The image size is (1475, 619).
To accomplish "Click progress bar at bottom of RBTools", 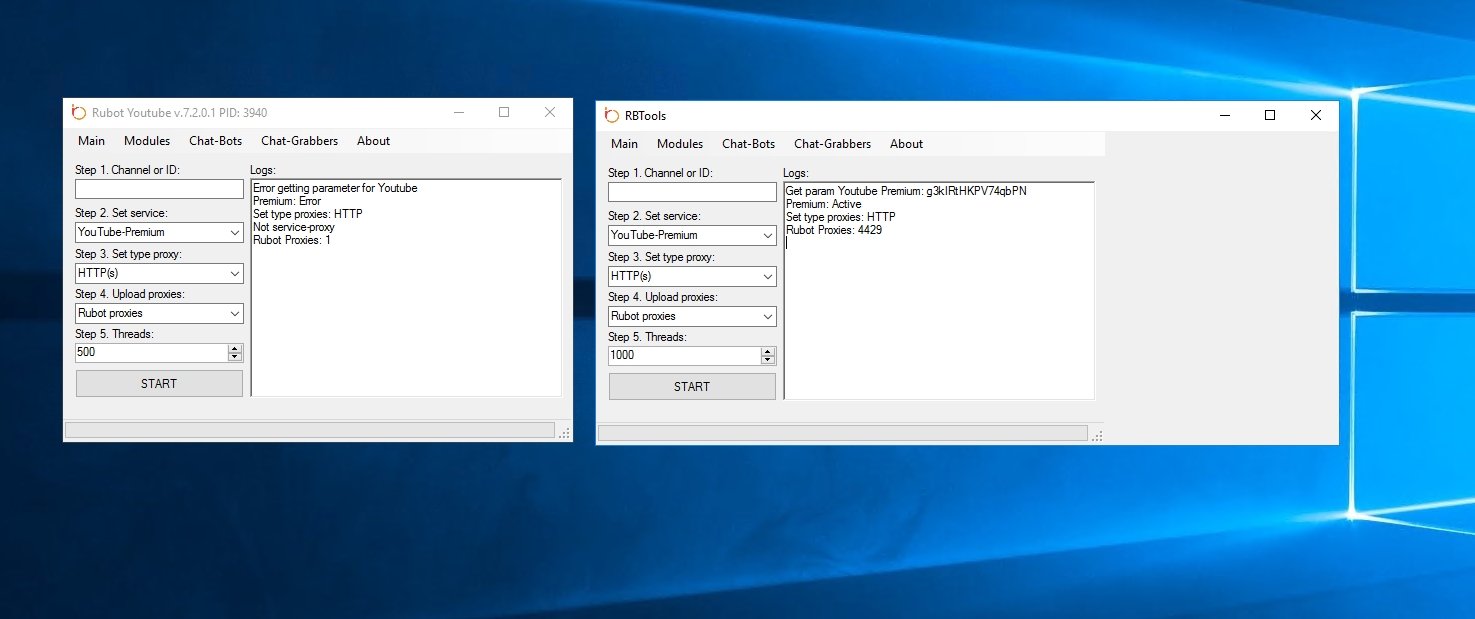I will pos(842,434).
